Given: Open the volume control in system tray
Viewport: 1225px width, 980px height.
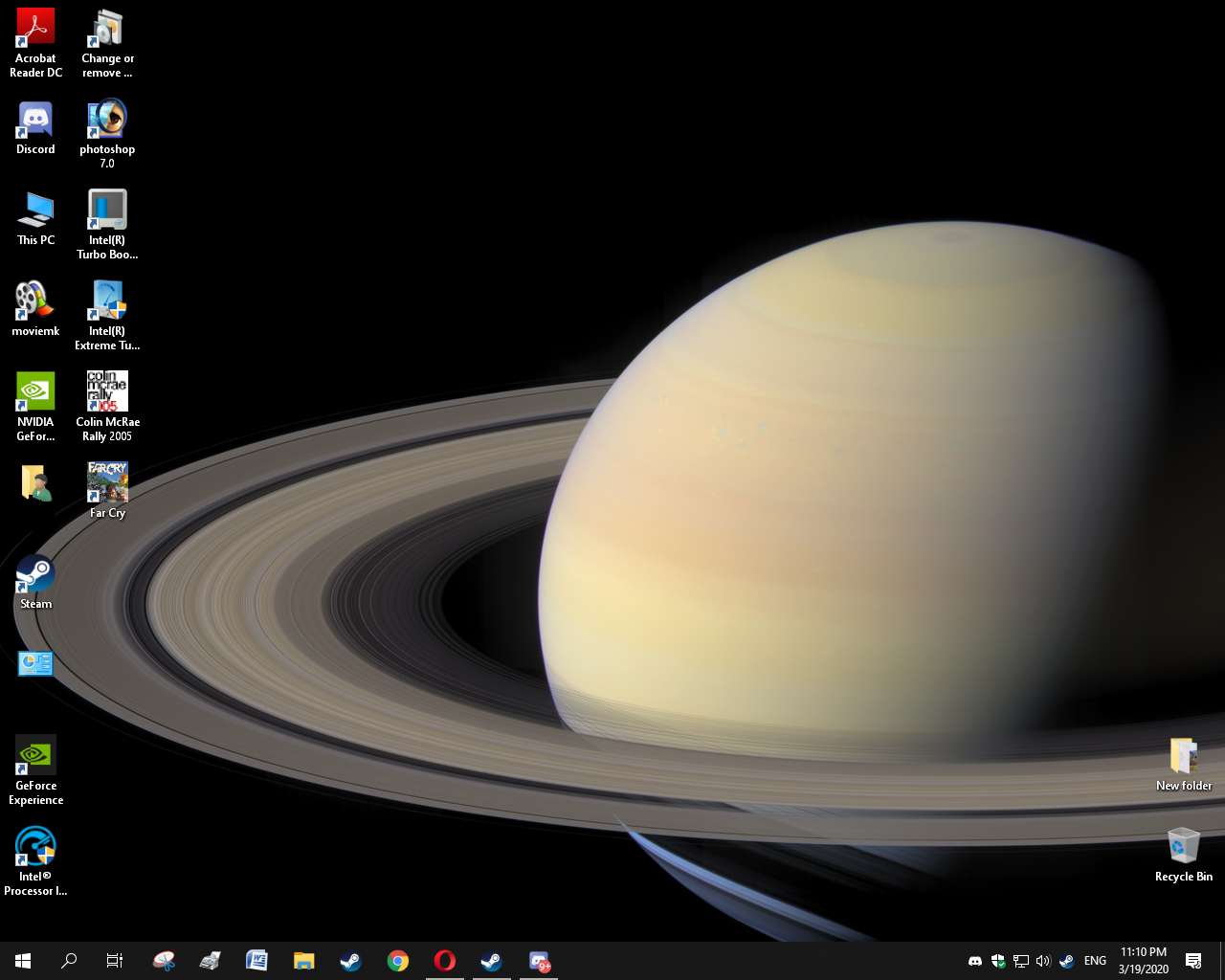Looking at the screenshot, I should pos(1043,961).
